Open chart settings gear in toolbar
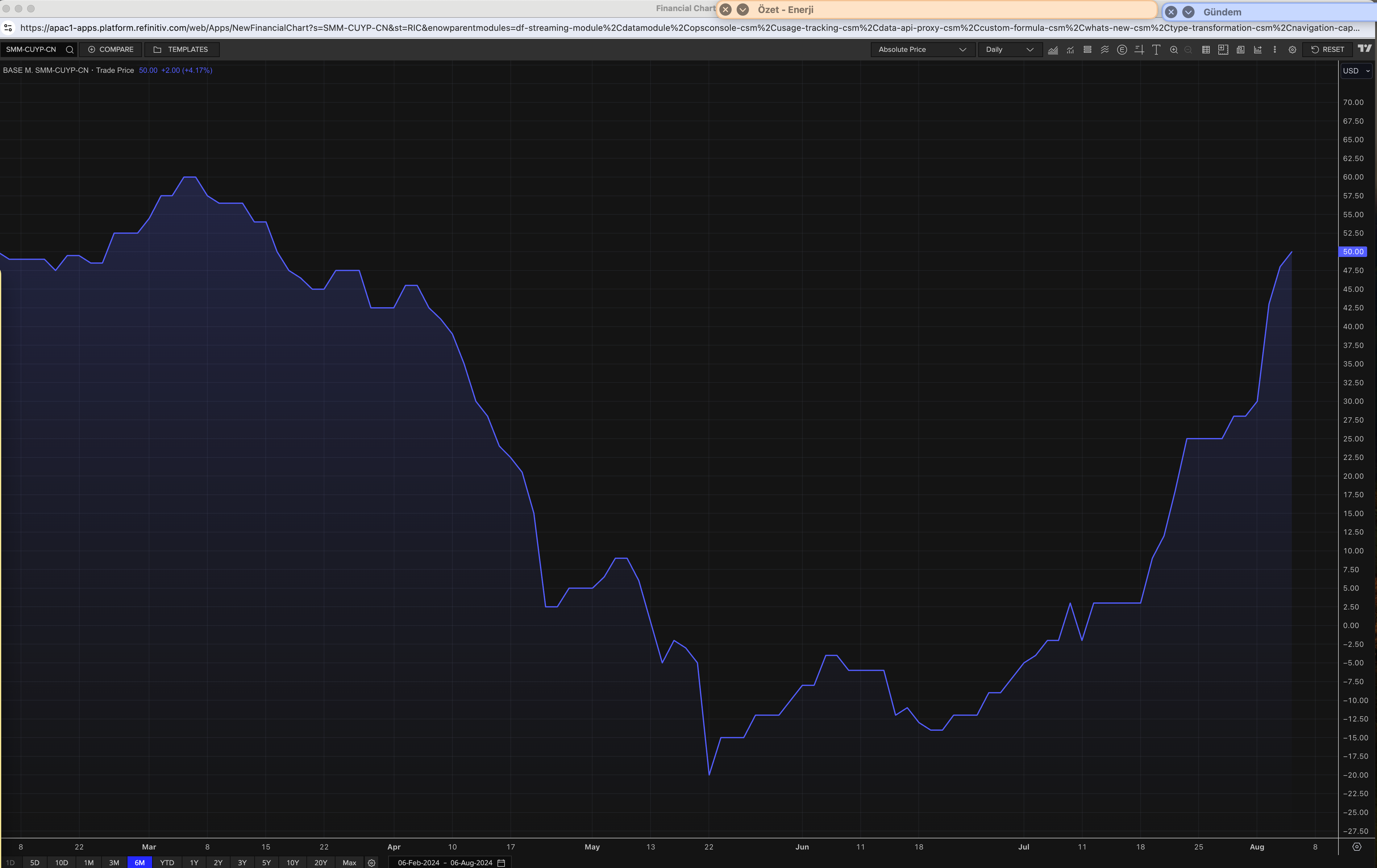The image size is (1377, 868). pyautogui.click(x=1292, y=50)
